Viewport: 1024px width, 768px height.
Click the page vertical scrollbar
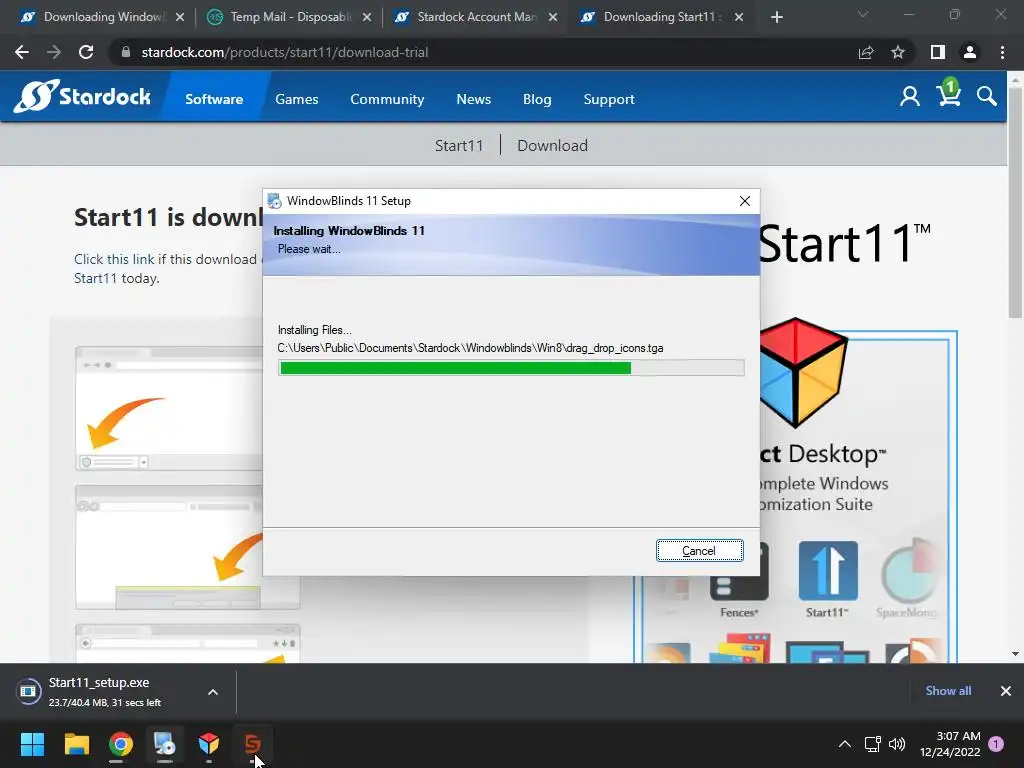[1015, 202]
